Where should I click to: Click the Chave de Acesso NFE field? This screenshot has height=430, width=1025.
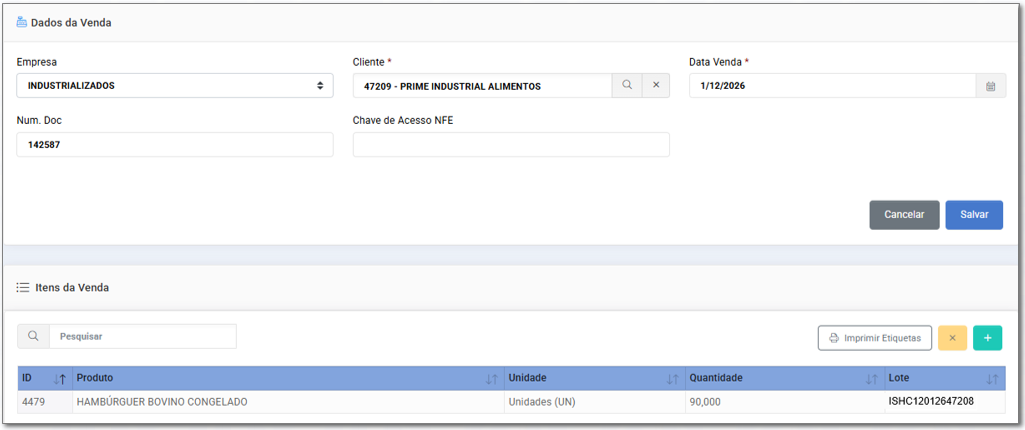click(511, 145)
